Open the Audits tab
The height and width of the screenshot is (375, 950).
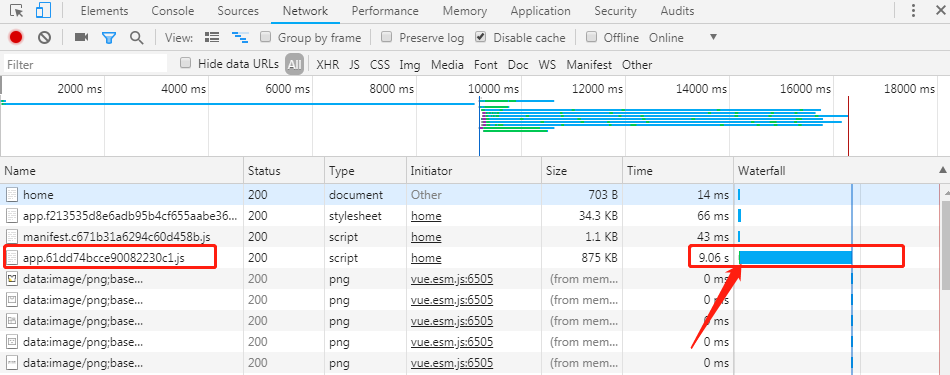coord(677,11)
